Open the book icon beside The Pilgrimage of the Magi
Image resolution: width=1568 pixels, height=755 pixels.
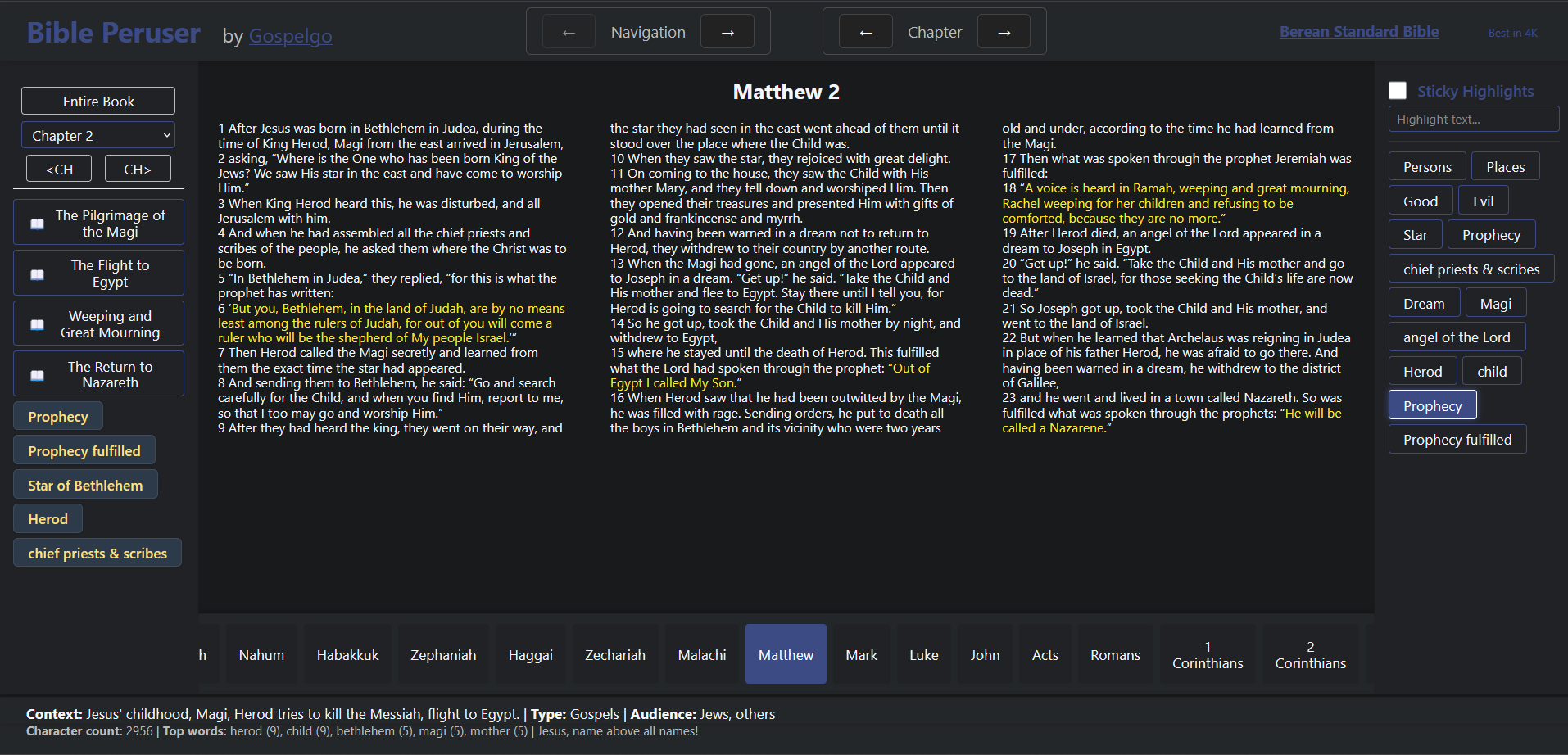tap(38, 224)
